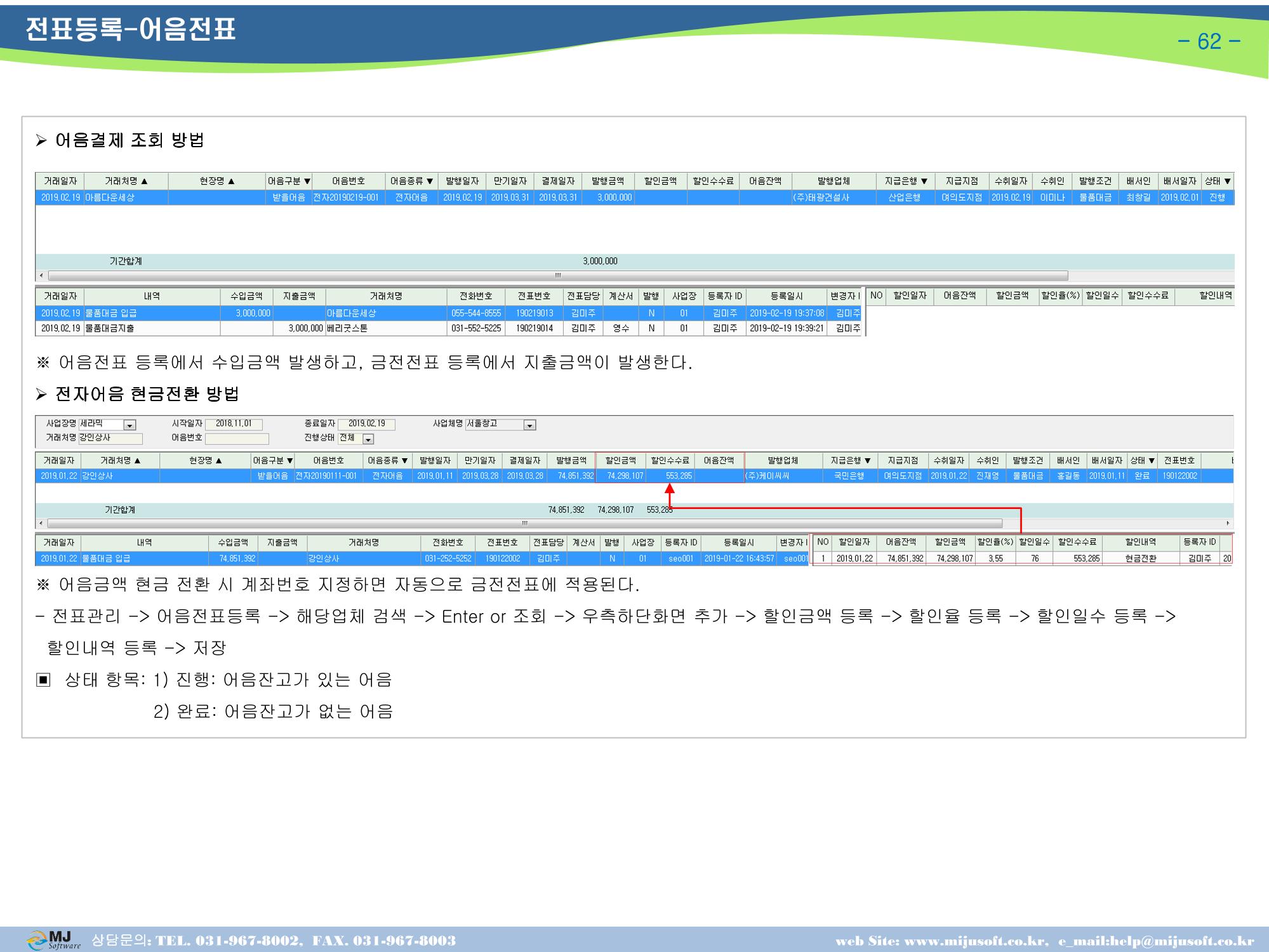Image resolution: width=1269 pixels, height=952 pixels.
Task: Click the 기간합계 total 3,000,000
Action: [x=600, y=261]
